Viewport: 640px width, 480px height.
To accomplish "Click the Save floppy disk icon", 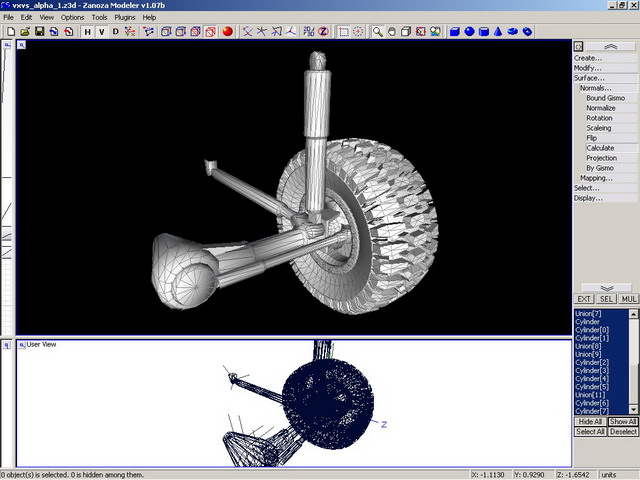I will tap(39, 31).
